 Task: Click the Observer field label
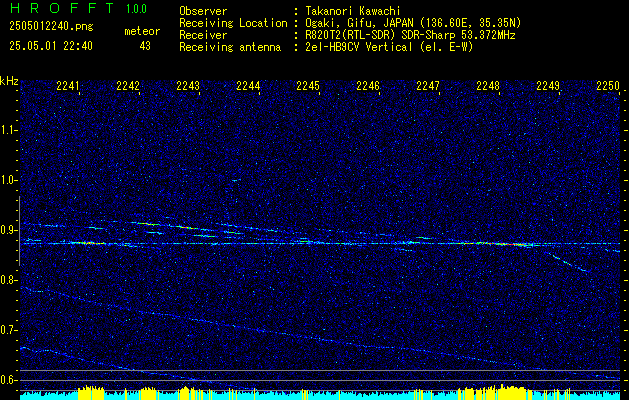(x=203, y=11)
